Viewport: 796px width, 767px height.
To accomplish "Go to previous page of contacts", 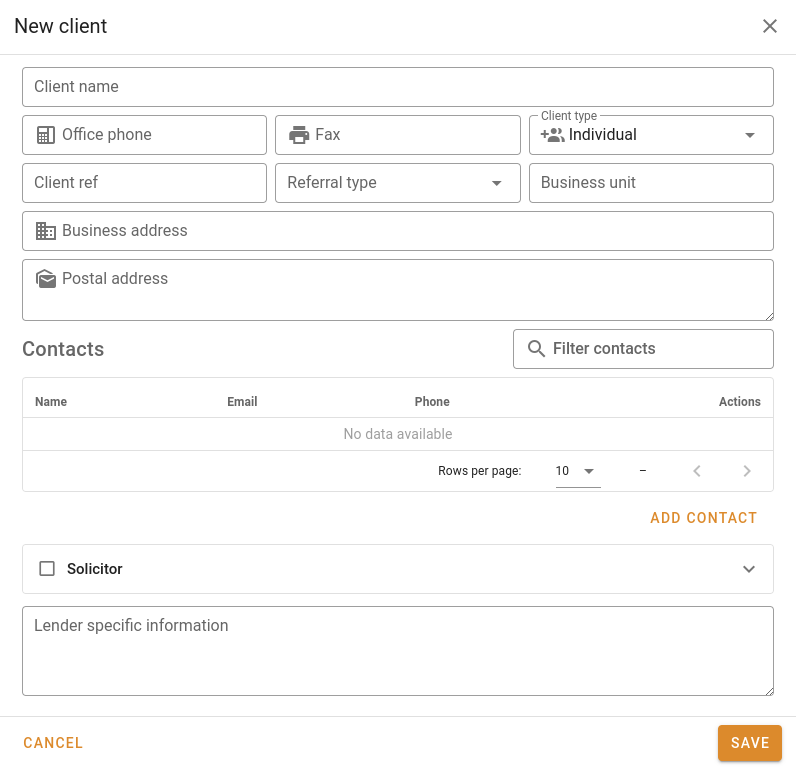I will point(697,471).
